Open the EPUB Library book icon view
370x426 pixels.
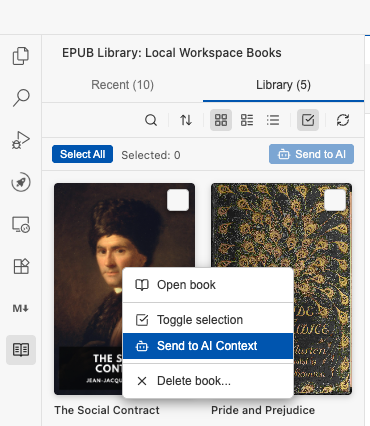pyautogui.click(x=21, y=350)
